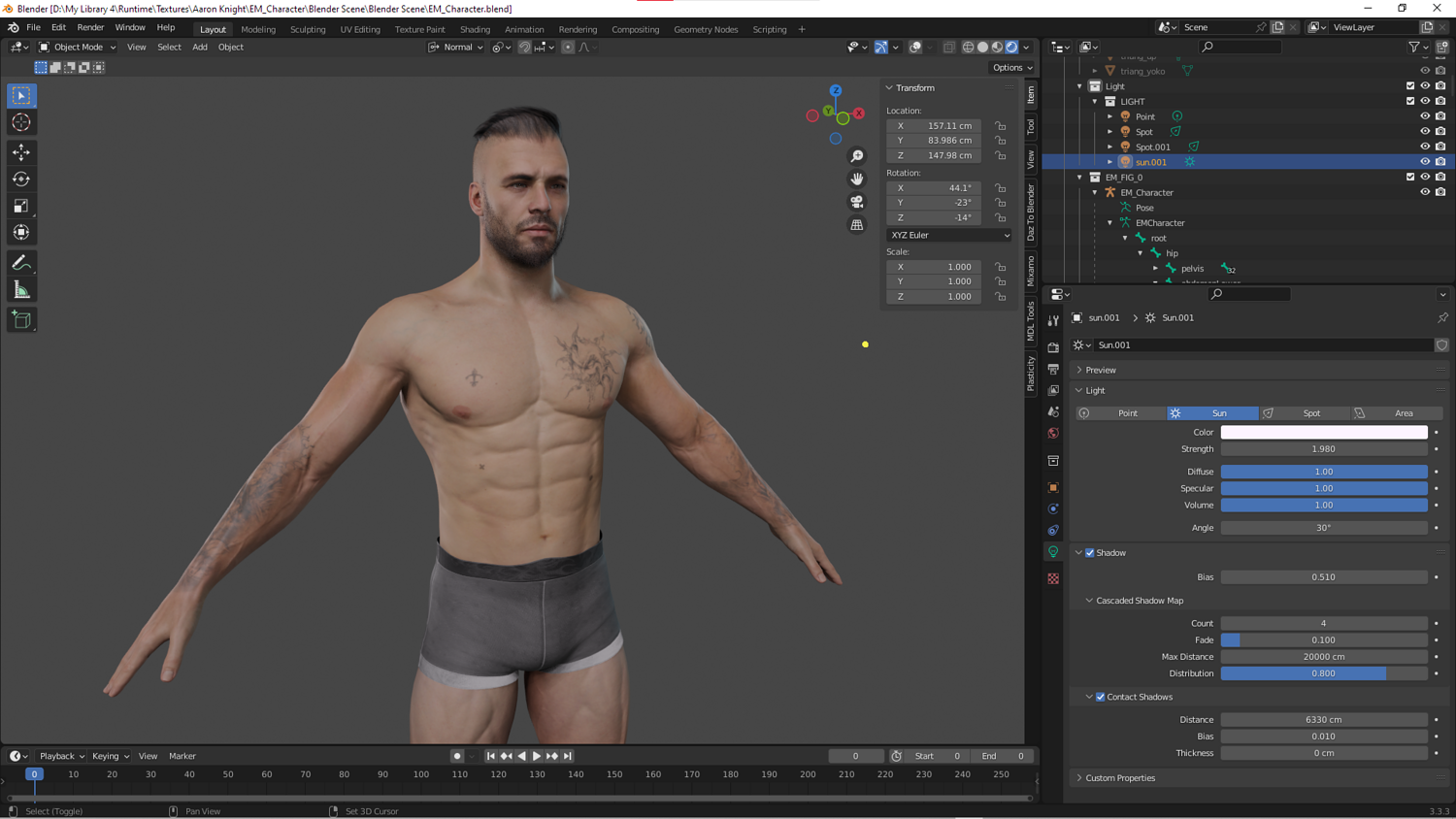Viewport: 1456px width, 819px height.
Task: Toggle auto keying record button
Action: (x=457, y=756)
